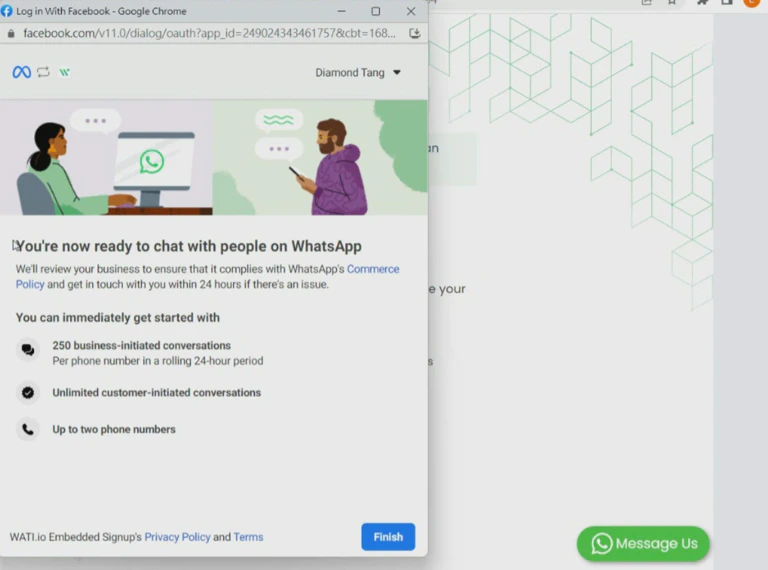Click the facebook.com URL address field
The height and width of the screenshot is (570, 768).
coord(209,33)
